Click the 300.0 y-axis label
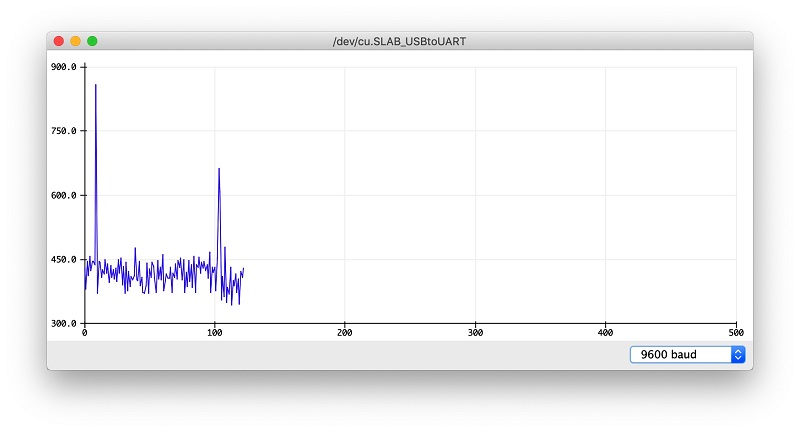Viewport: 800px width, 432px height. point(64,323)
